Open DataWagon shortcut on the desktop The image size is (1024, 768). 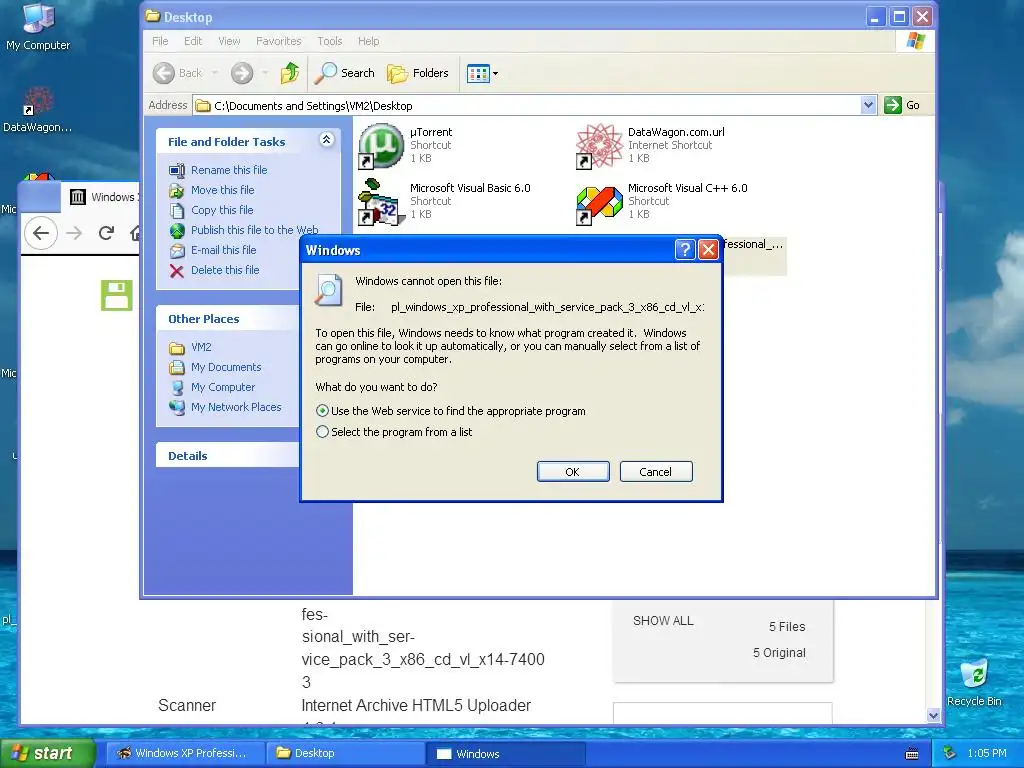tap(37, 110)
